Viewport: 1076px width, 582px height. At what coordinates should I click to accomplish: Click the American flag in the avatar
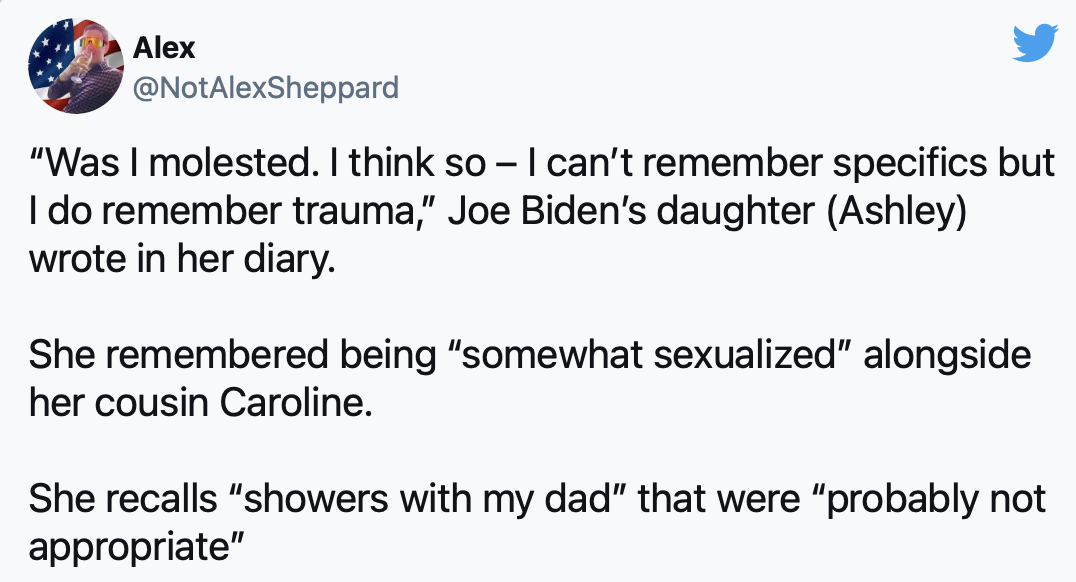(x=48, y=58)
